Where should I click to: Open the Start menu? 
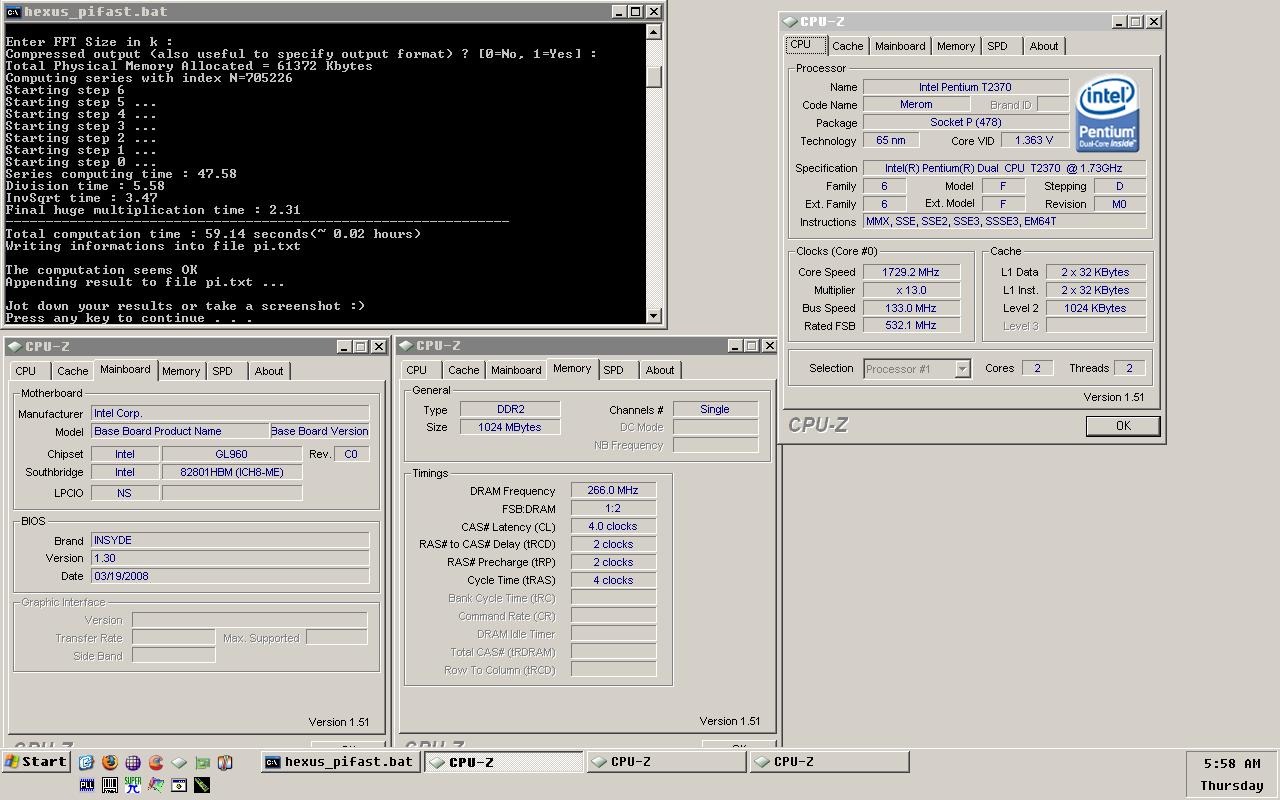coord(36,762)
